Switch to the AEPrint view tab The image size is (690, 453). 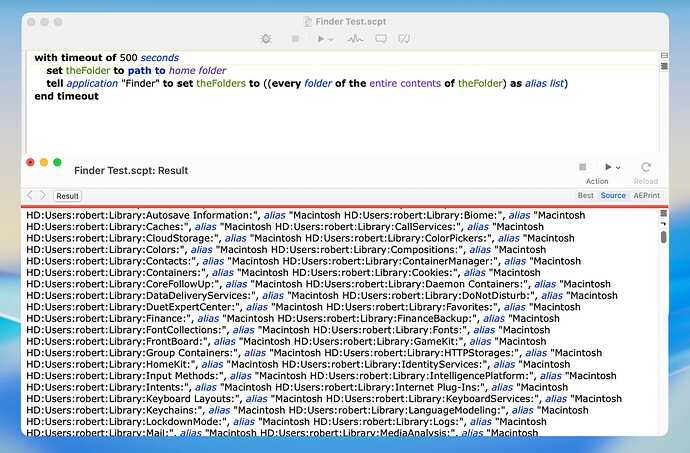(646, 195)
